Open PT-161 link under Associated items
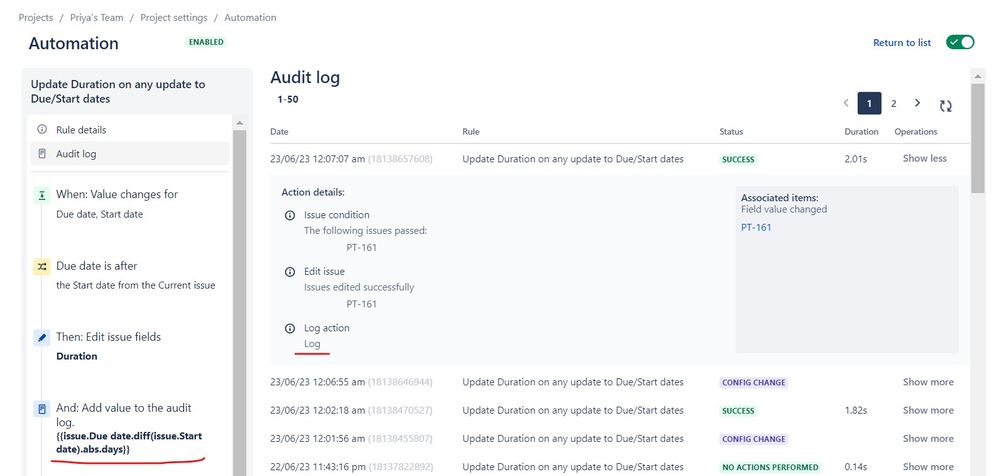The height and width of the screenshot is (476, 999). pyautogui.click(x=756, y=227)
